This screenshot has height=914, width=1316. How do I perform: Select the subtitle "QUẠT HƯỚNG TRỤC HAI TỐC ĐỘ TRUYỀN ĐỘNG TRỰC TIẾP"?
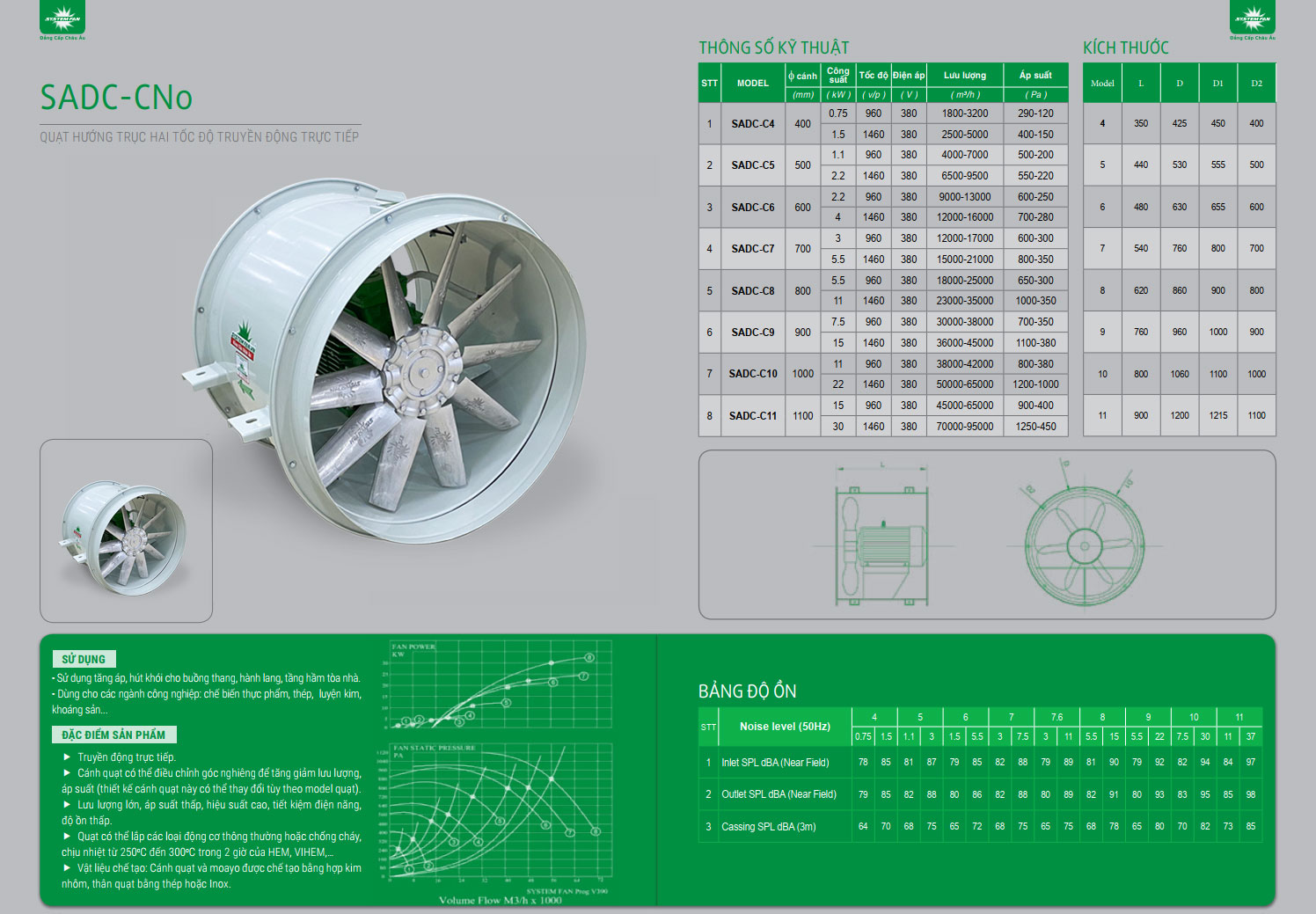click(x=200, y=136)
